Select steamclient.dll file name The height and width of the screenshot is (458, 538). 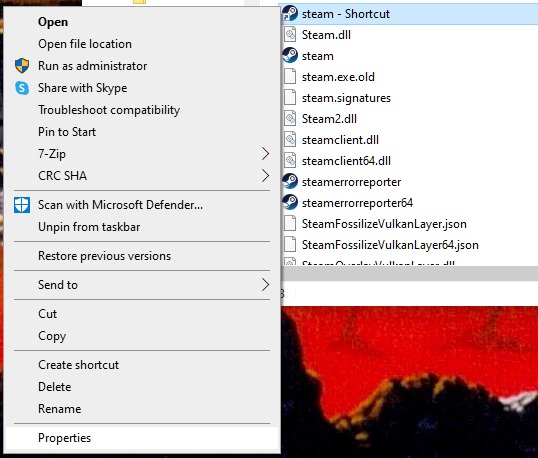340,140
